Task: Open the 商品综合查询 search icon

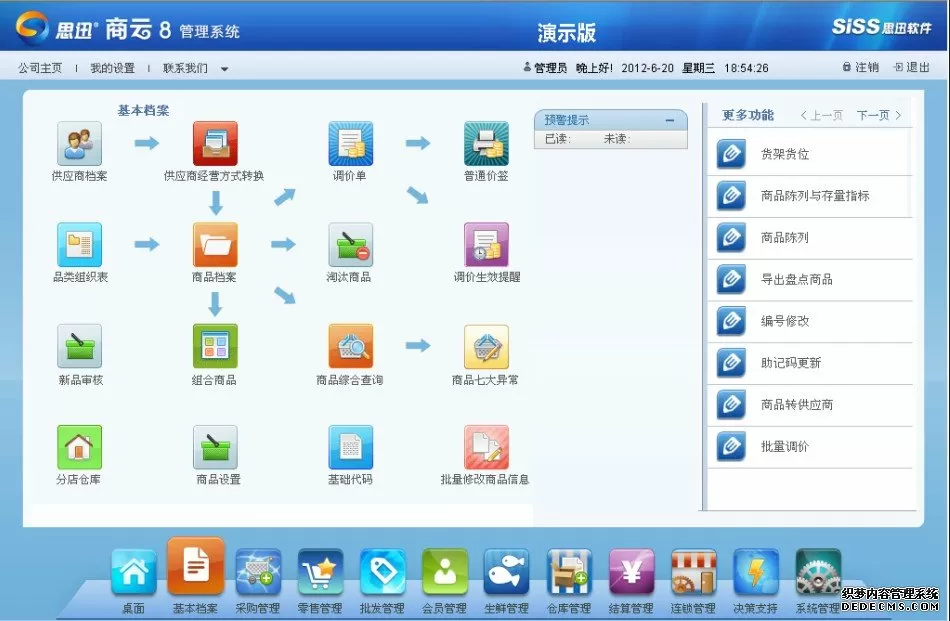Action: pyautogui.click(x=350, y=347)
